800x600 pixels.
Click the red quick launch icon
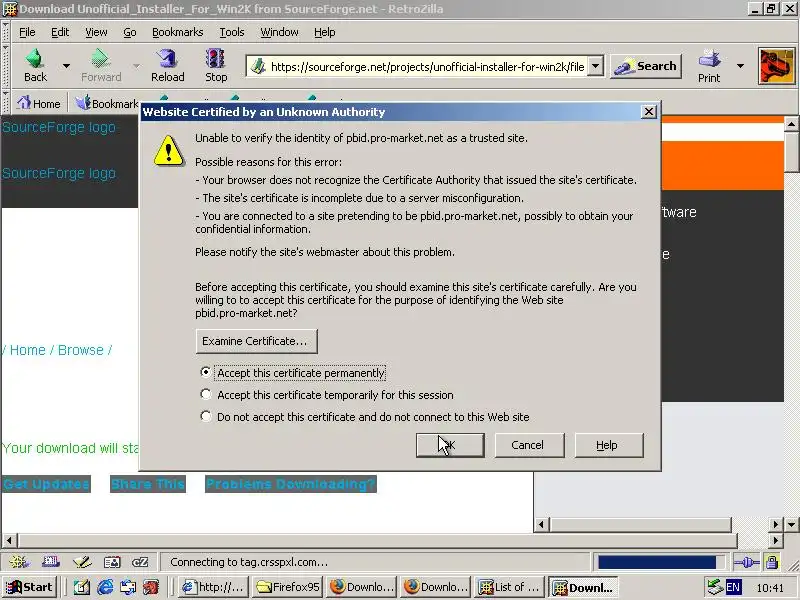click(151, 587)
